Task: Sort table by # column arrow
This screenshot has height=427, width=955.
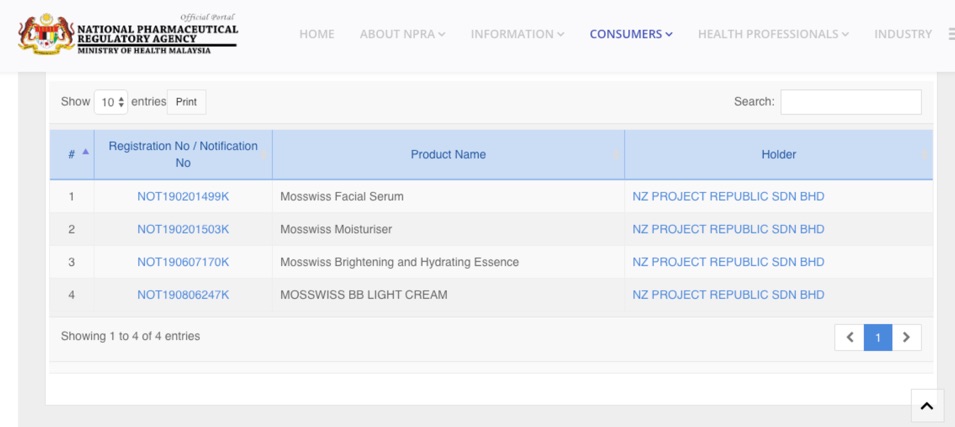Action: [85, 153]
